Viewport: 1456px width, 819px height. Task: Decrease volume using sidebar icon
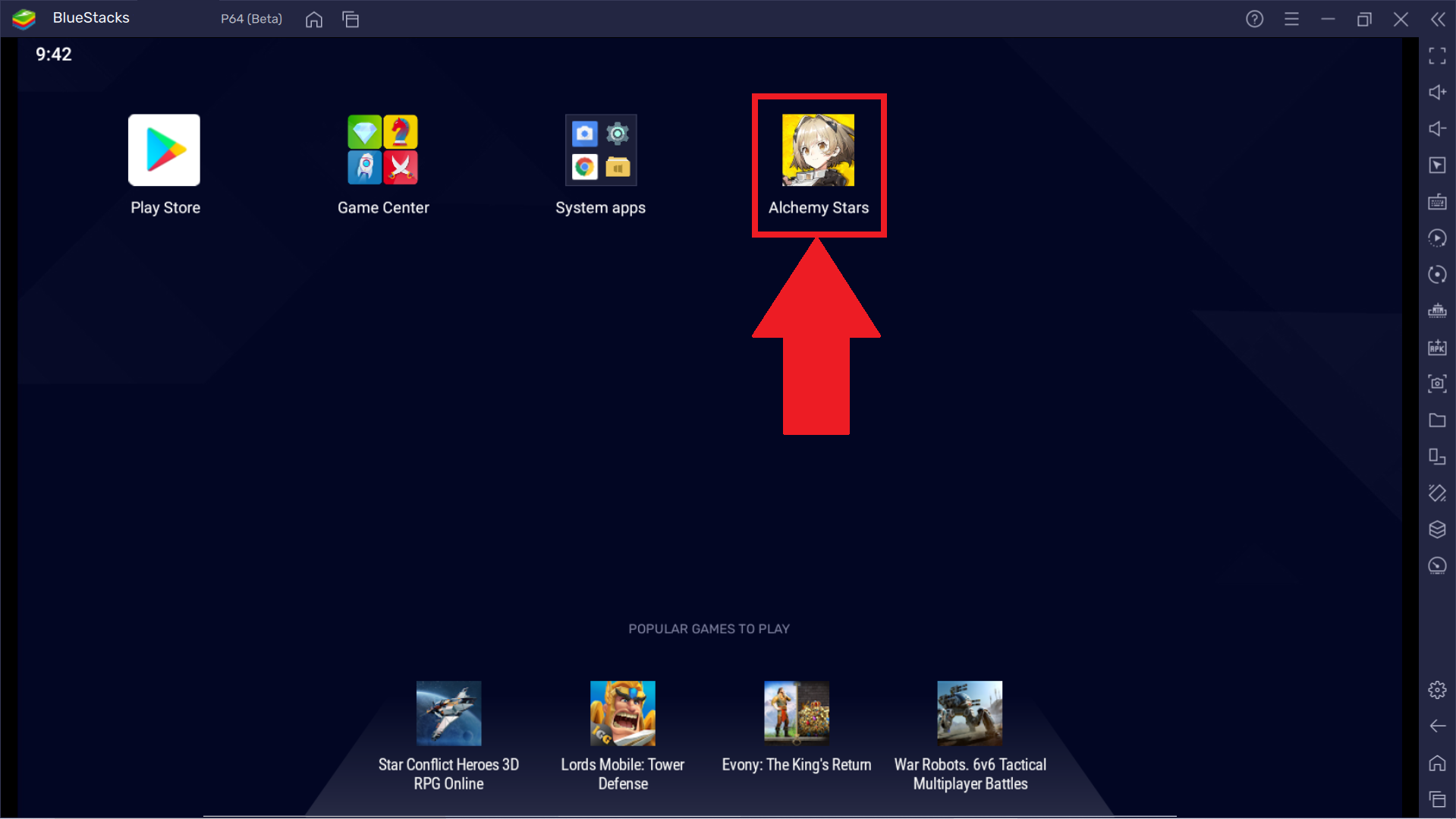point(1437,129)
